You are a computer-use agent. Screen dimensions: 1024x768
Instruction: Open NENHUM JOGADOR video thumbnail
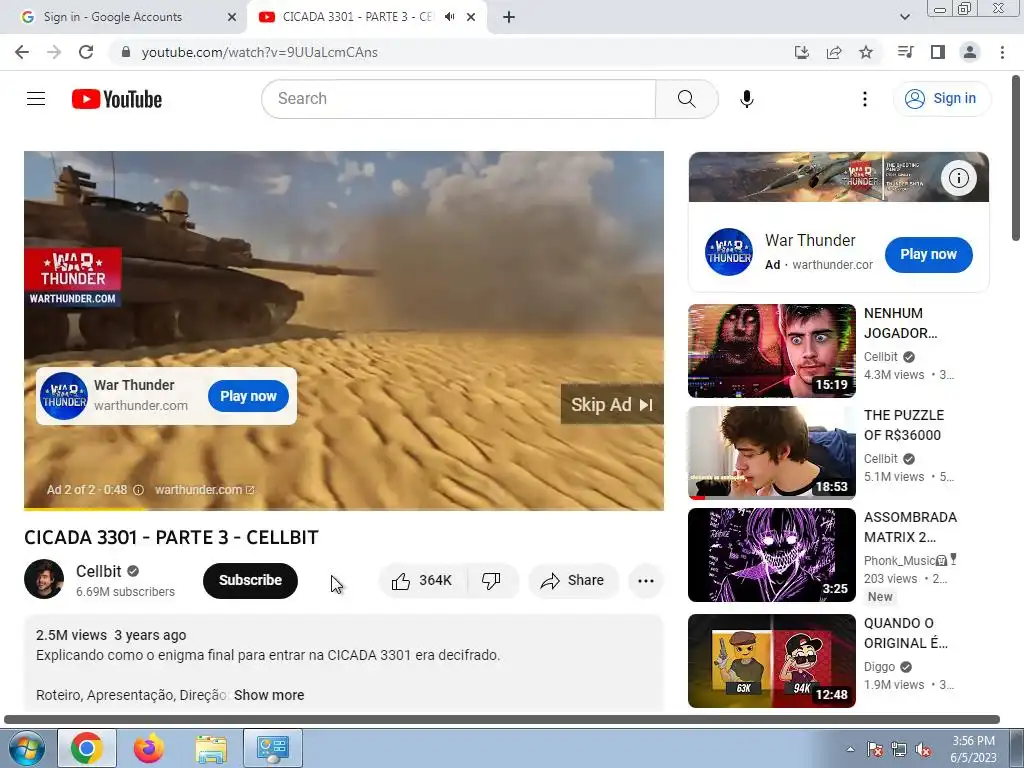(771, 351)
